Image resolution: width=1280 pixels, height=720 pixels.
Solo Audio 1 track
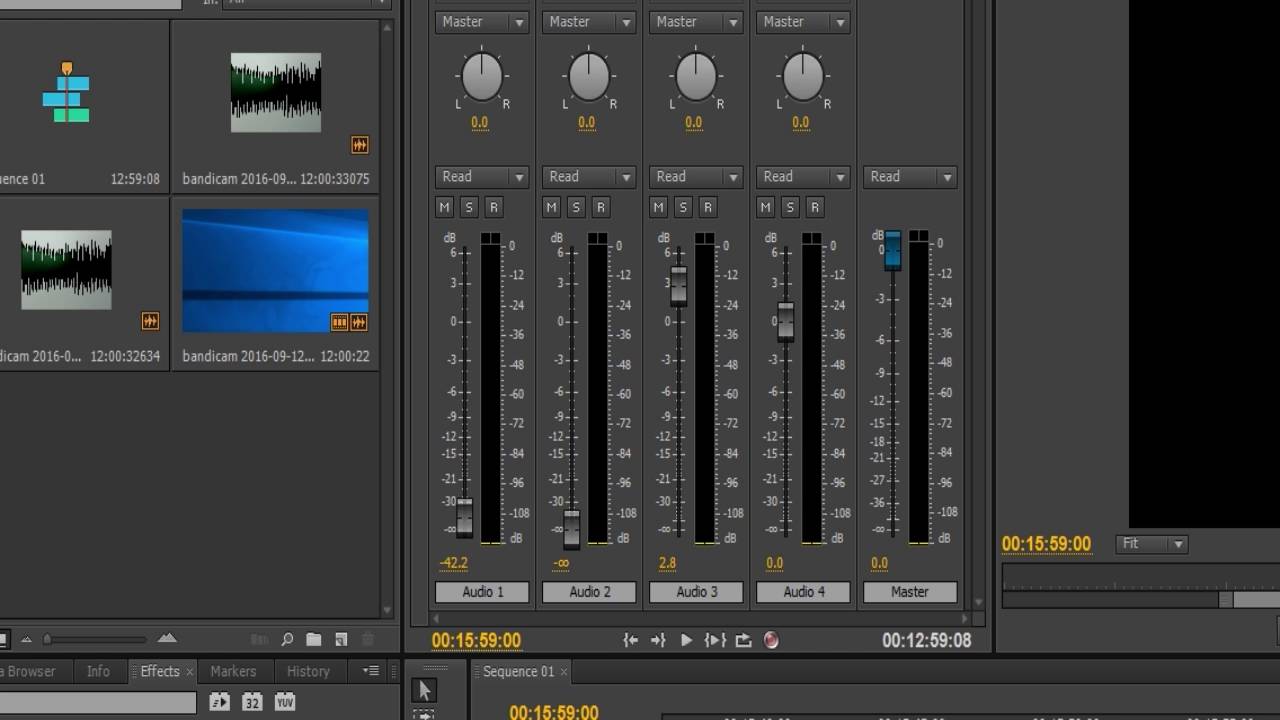[x=469, y=207]
